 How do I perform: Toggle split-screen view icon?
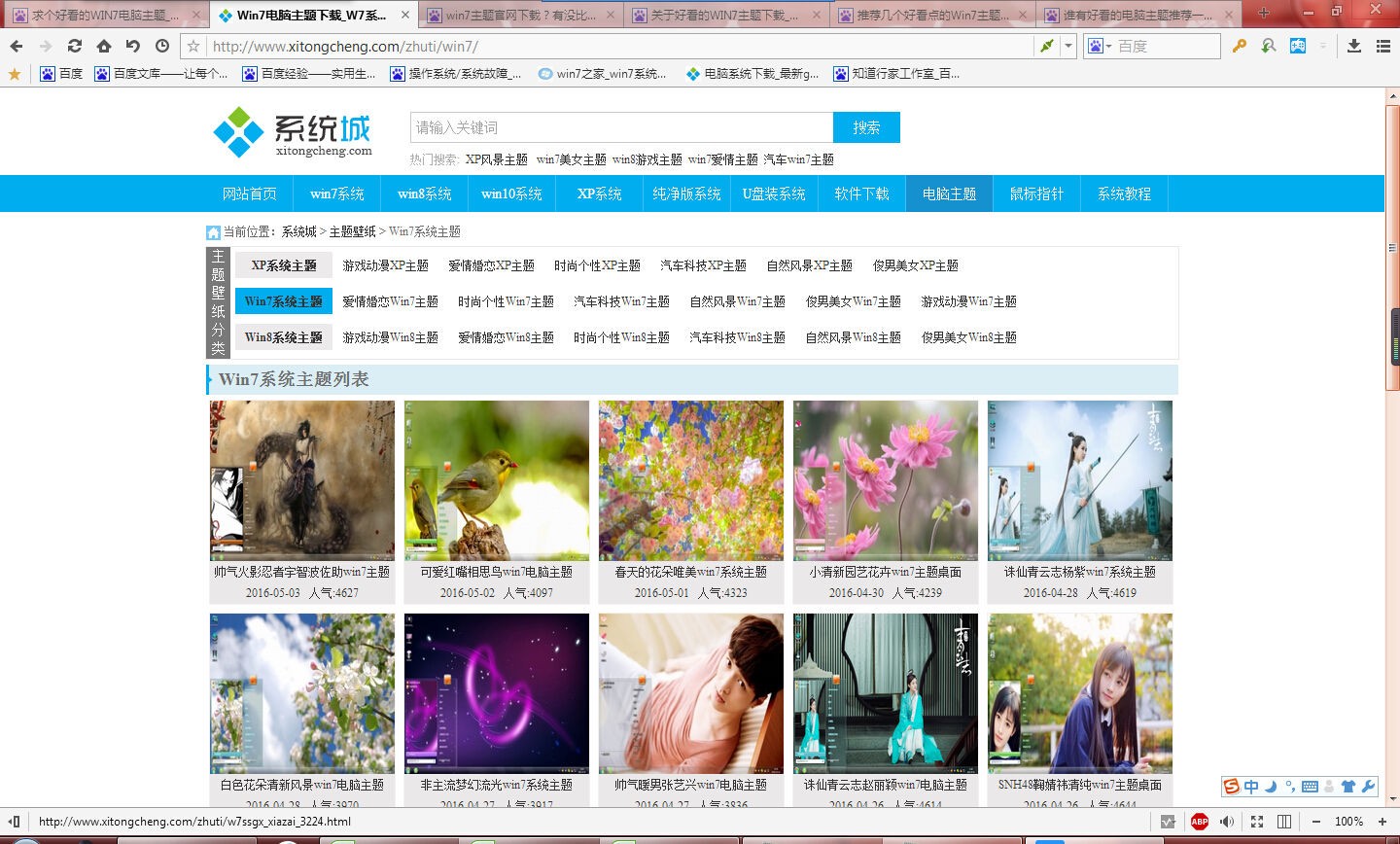[x=1284, y=822]
